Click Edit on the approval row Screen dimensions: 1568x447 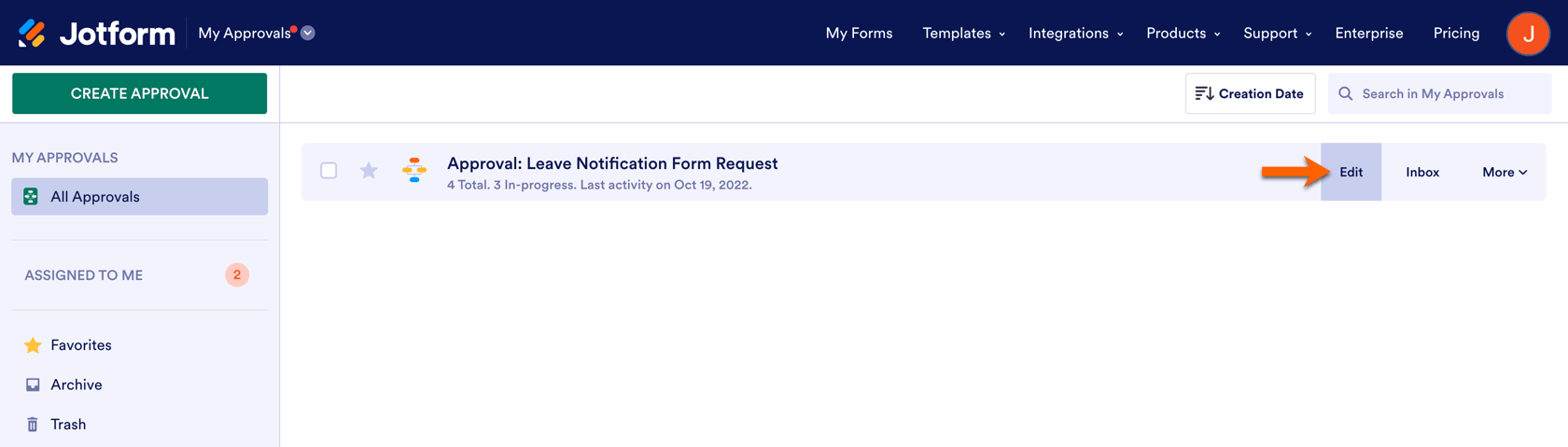coord(1351,172)
